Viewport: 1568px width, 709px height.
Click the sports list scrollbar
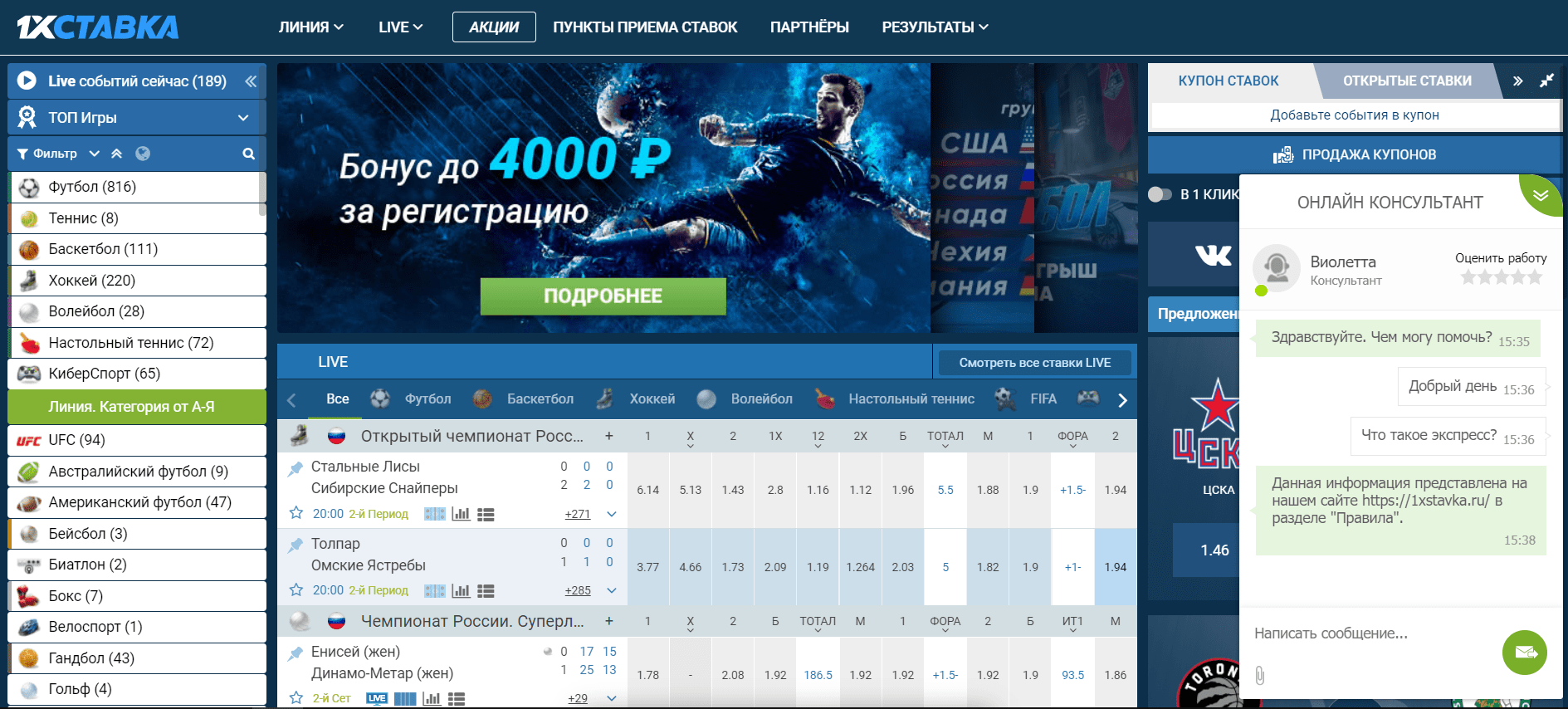(x=262, y=193)
